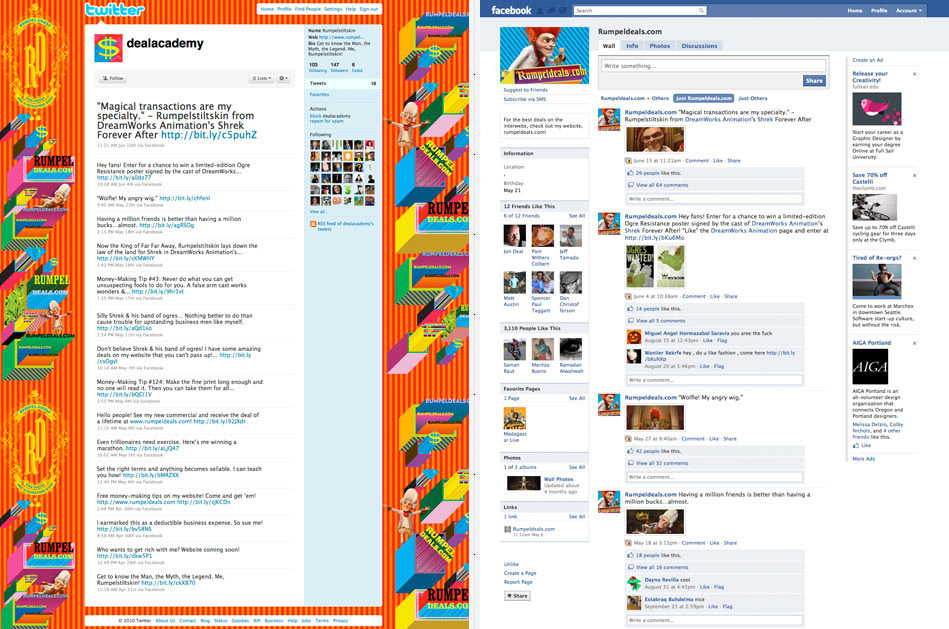Viewport: 949px width, 629px height.
Task: Click the AIGA logo ad image
Action: click(870, 366)
